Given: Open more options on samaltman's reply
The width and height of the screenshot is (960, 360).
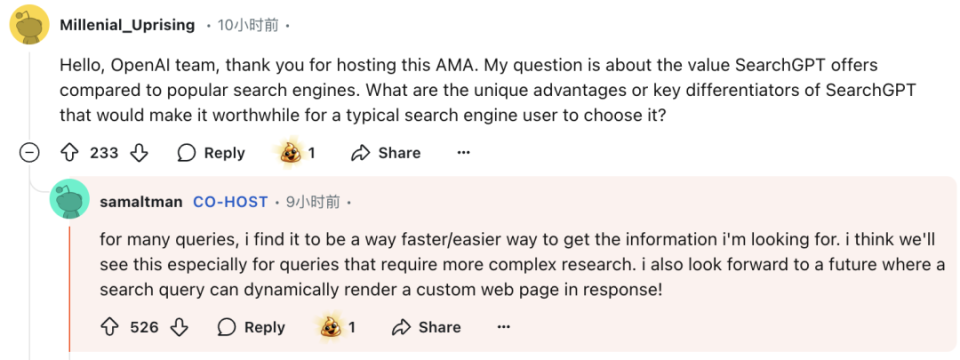Looking at the screenshot, I should coord(503,328).
